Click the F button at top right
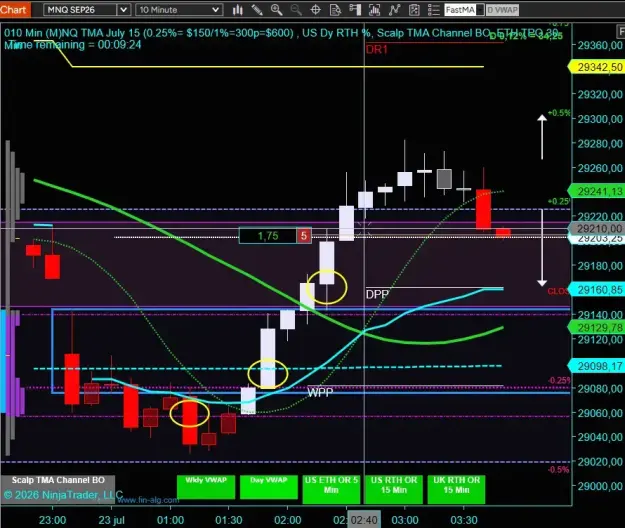625x528 pixels. coord(620,31)
